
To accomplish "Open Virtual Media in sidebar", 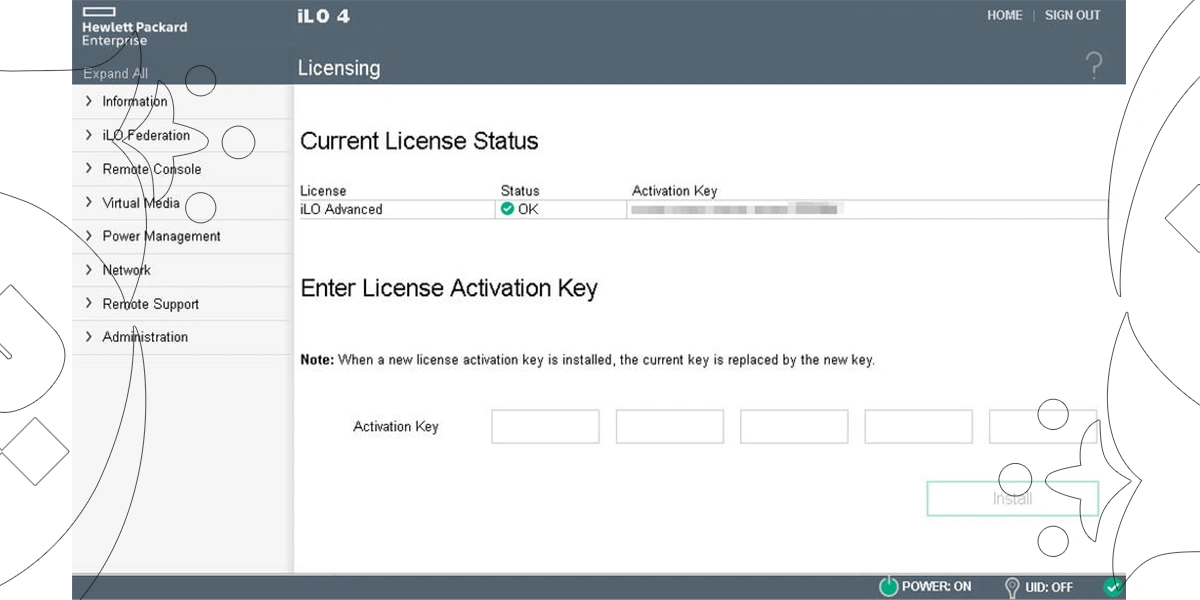I will click(141, 203).
